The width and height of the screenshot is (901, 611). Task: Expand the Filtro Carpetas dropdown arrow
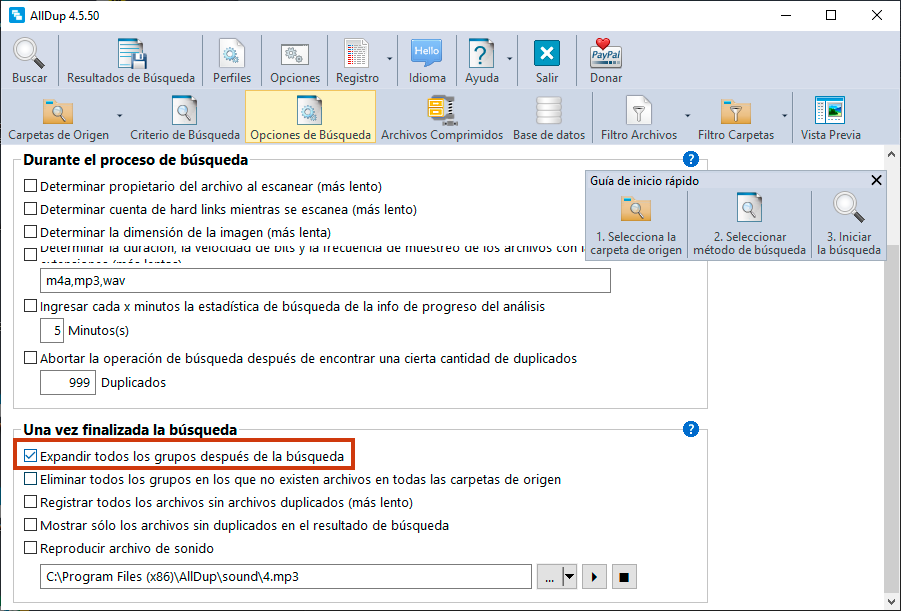pyautogui.click(x=784, y=116)
